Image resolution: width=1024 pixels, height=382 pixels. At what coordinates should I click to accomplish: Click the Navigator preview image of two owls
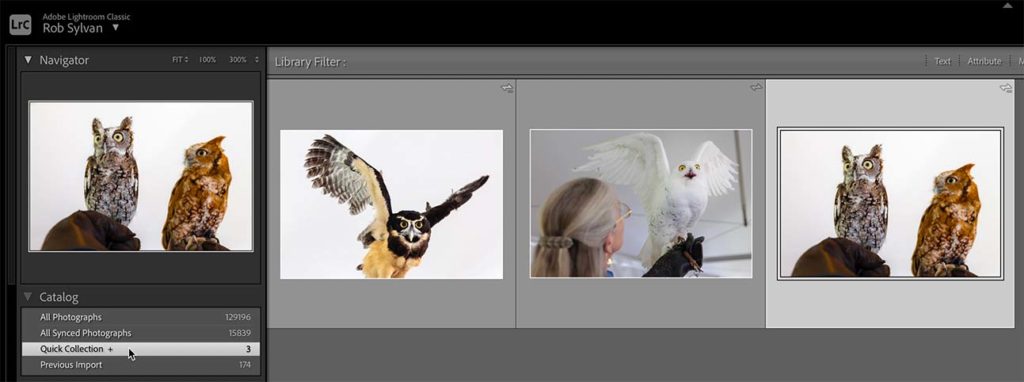point(141,176)
